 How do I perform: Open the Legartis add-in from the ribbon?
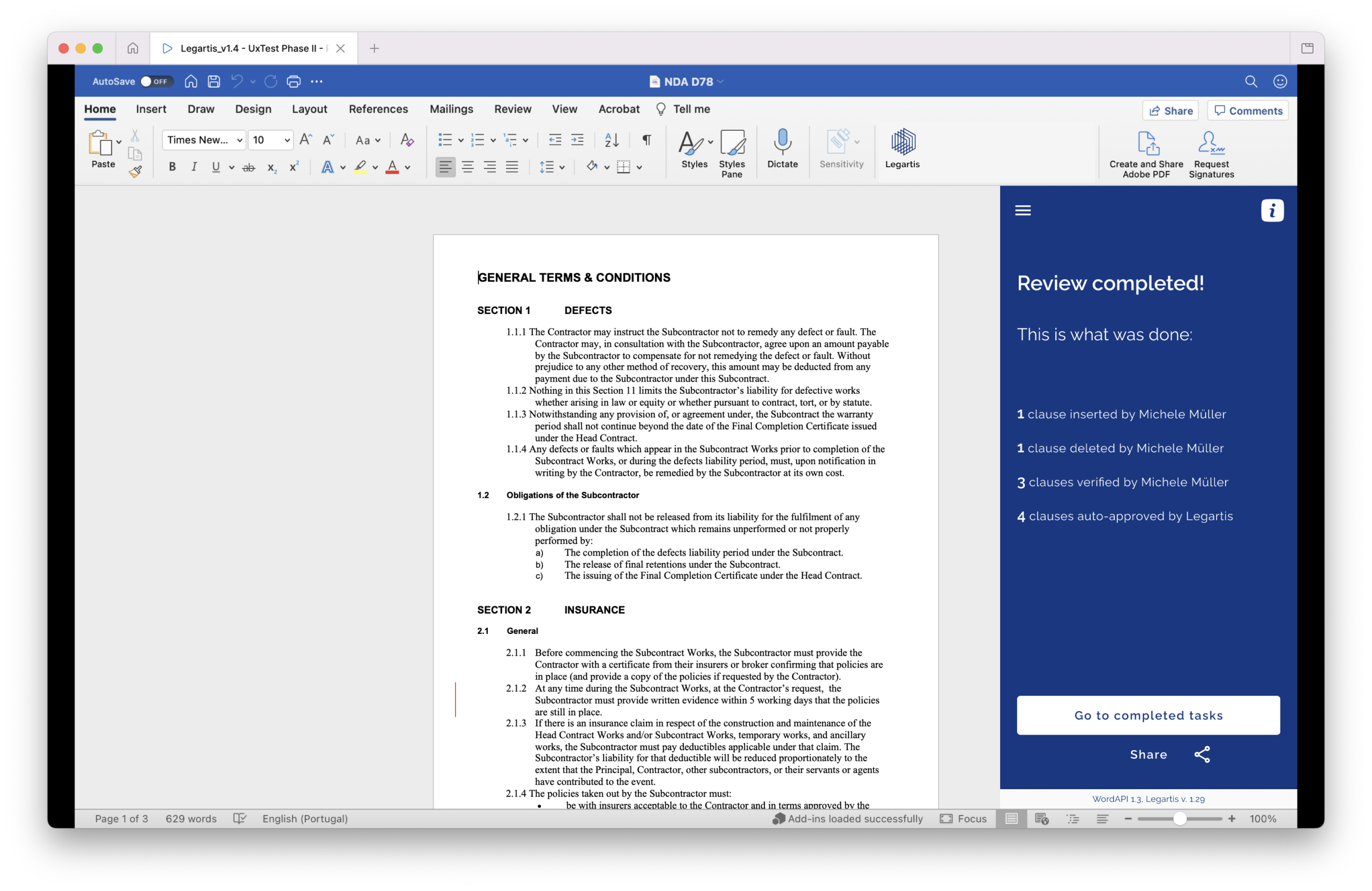click(902, 149)
